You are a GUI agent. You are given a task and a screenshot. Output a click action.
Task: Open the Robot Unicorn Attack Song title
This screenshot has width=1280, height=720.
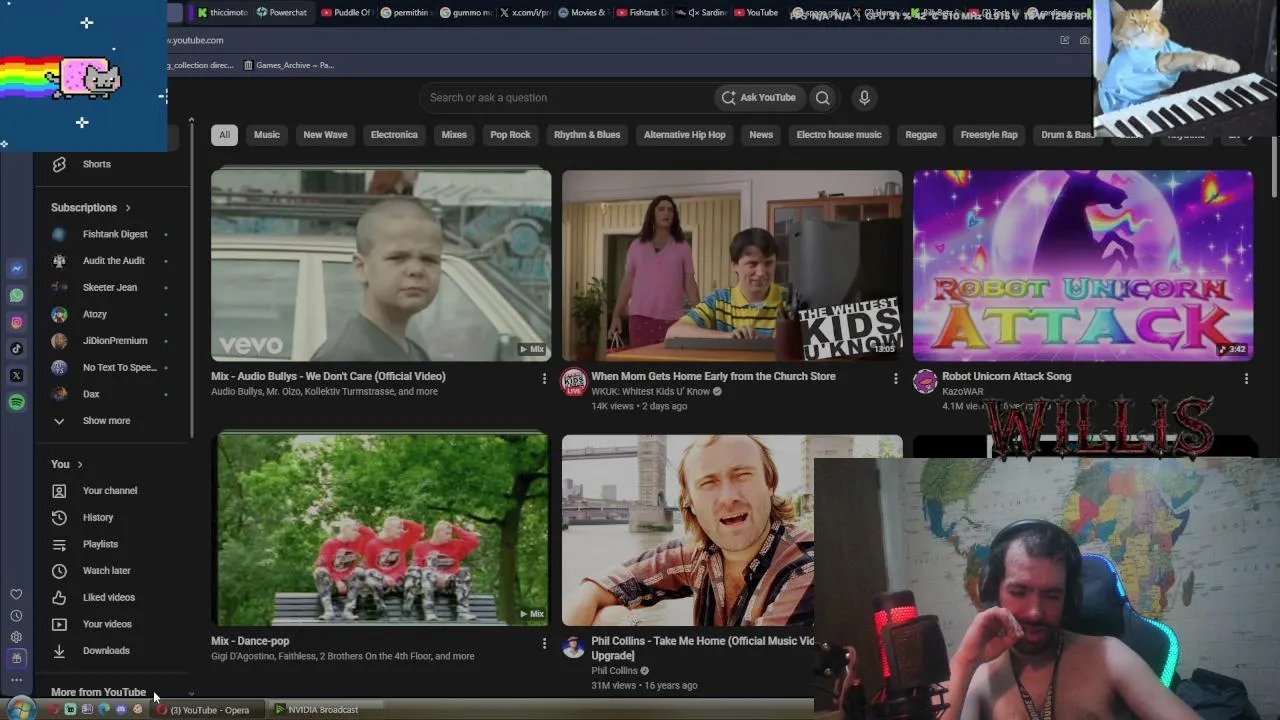point(1006,376)
